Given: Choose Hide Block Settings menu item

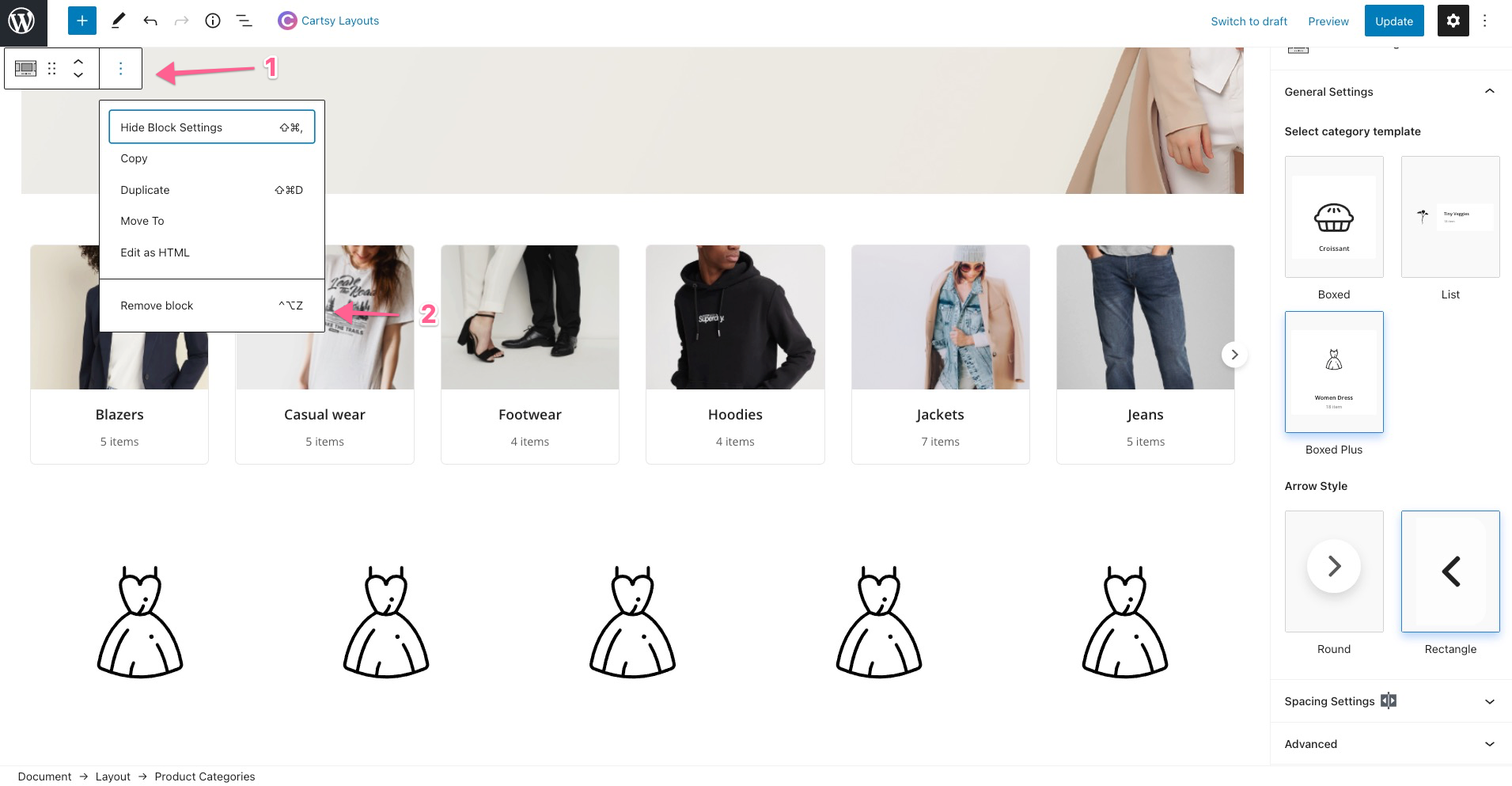Looking at the screenshot, I should tap(212, 127).
